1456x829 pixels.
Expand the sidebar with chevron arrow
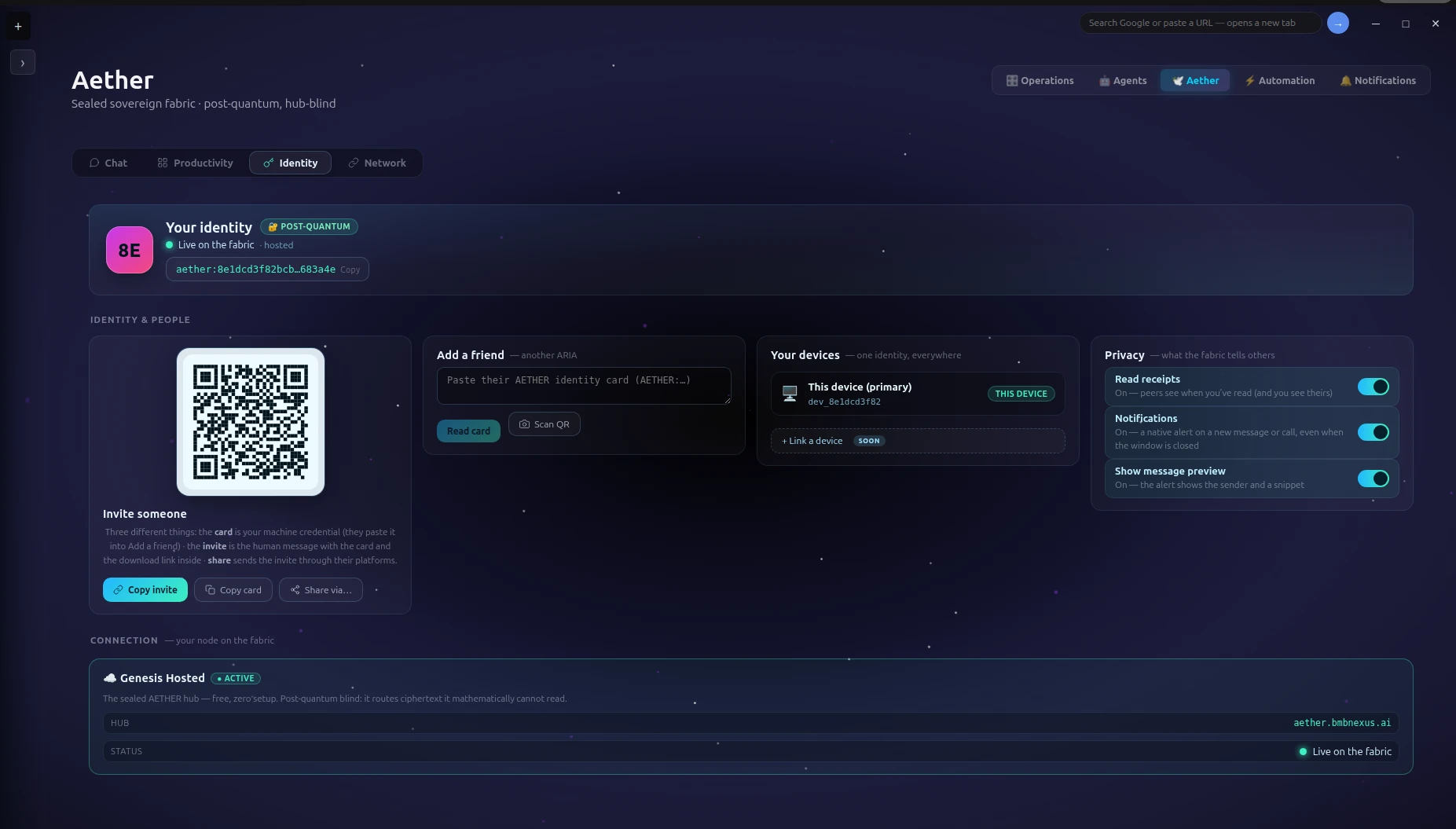click(x=23, y=63)
